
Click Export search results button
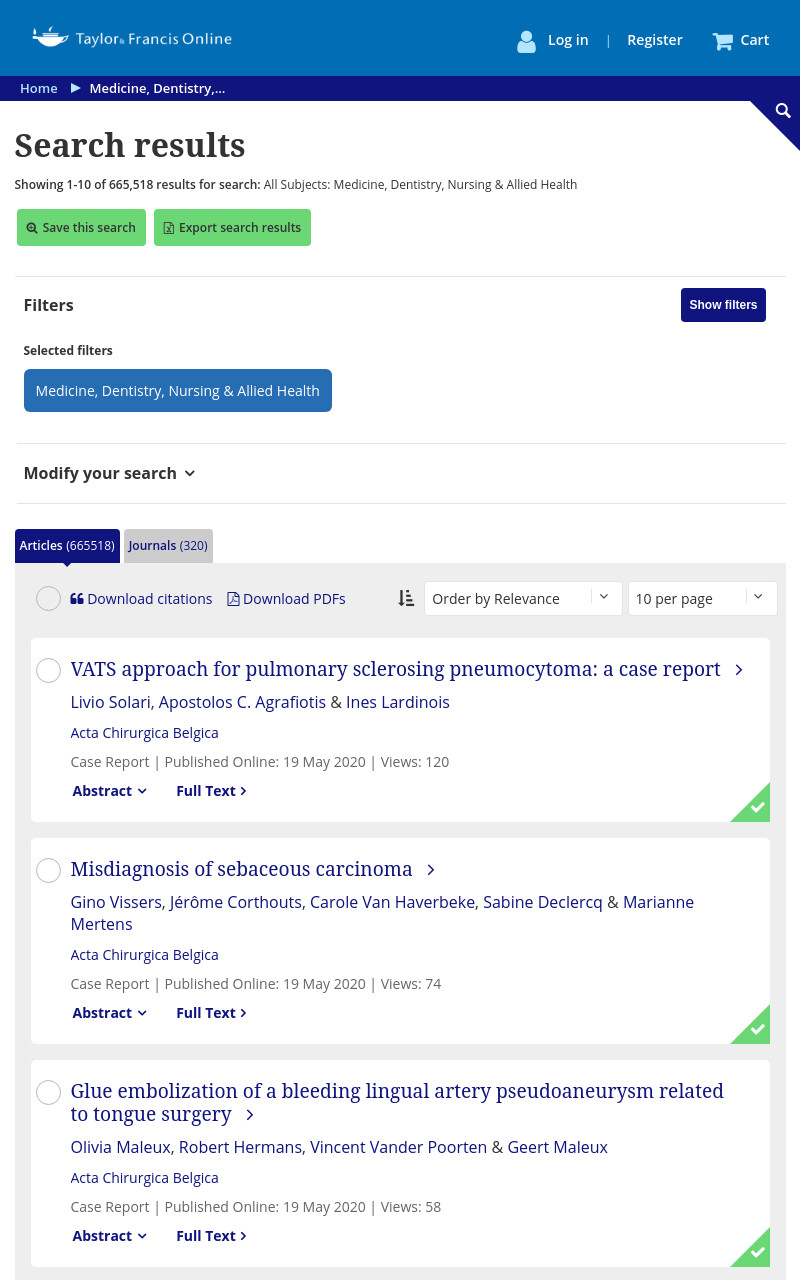pyautogui.click(x=232, y=227)
